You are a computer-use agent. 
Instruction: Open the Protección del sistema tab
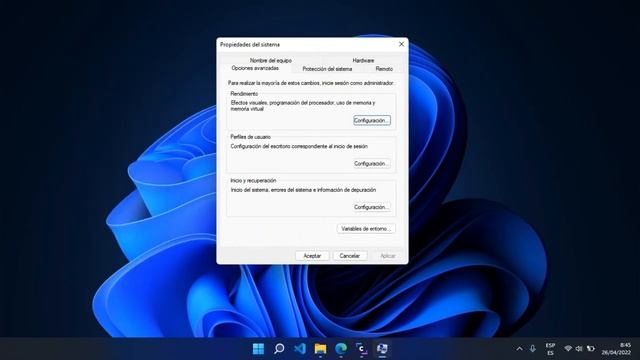(327, 69)
